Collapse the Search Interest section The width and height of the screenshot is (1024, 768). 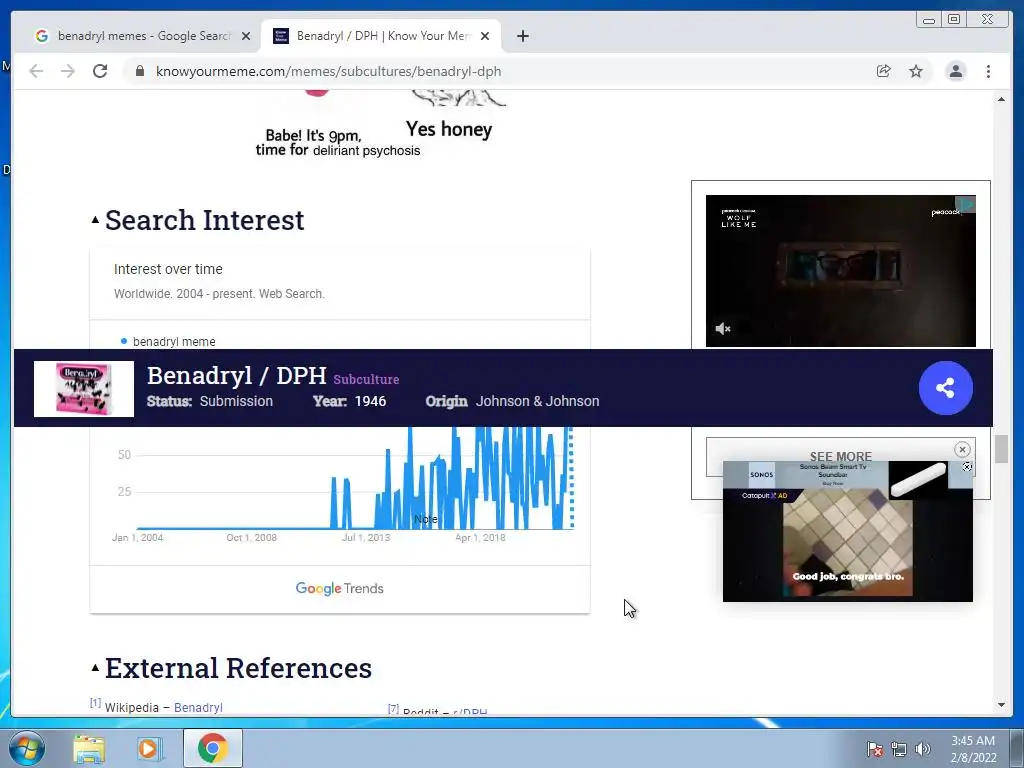[95, 220]
